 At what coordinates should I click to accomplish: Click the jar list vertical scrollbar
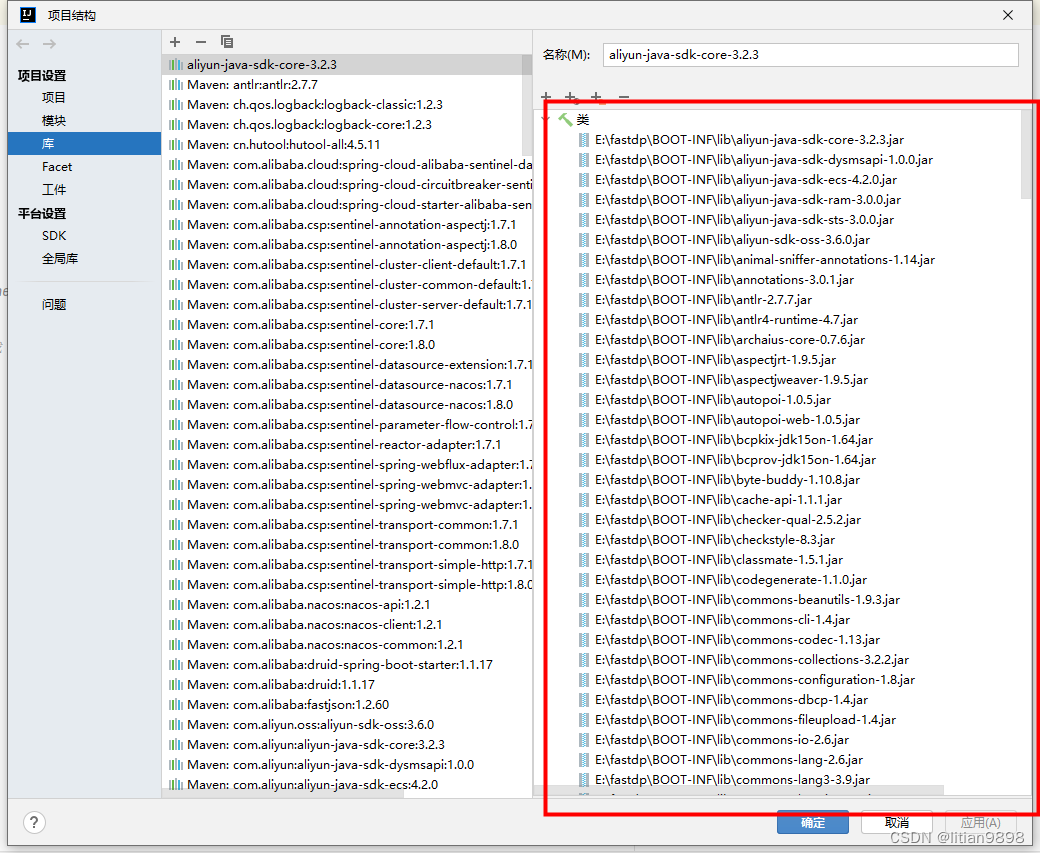[x=1026, y=154]
